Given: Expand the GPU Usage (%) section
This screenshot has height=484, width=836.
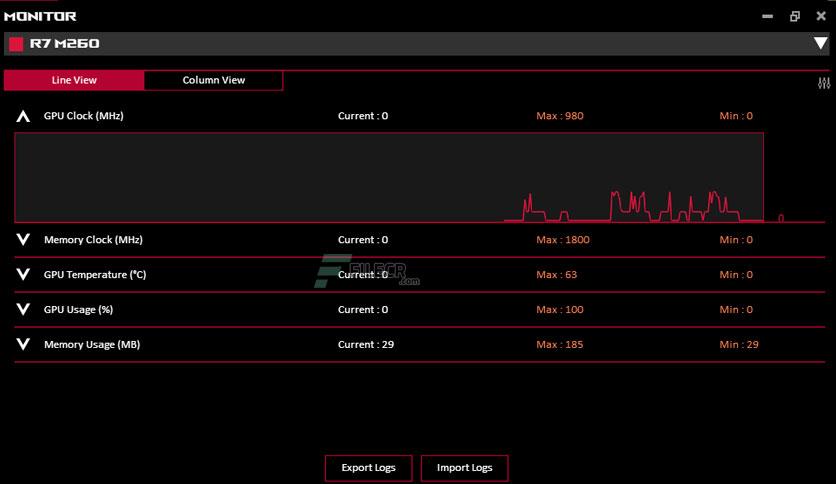Looking at the screenshot, I should pos(23,309).
